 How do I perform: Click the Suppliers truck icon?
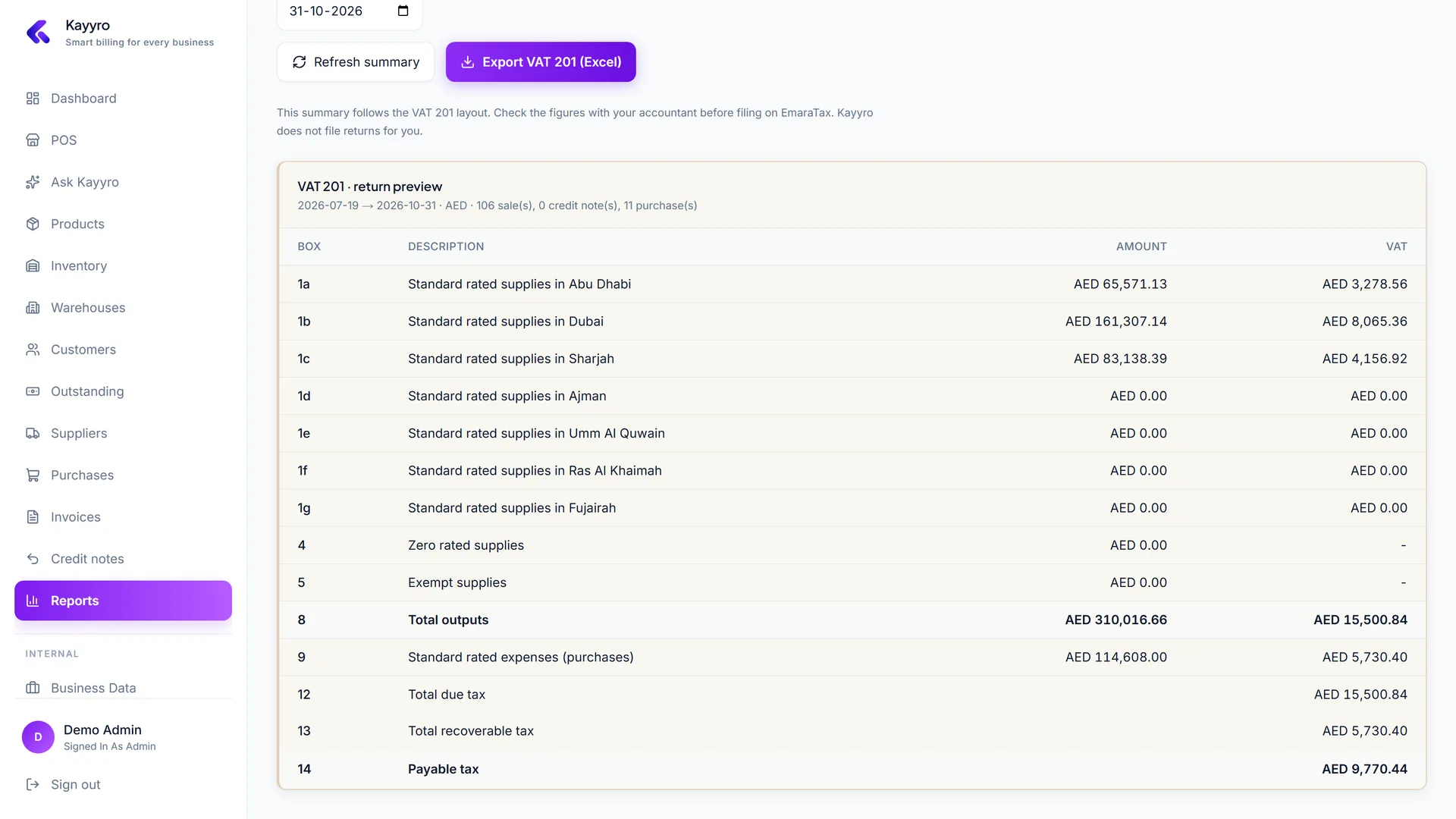point(33,433)
